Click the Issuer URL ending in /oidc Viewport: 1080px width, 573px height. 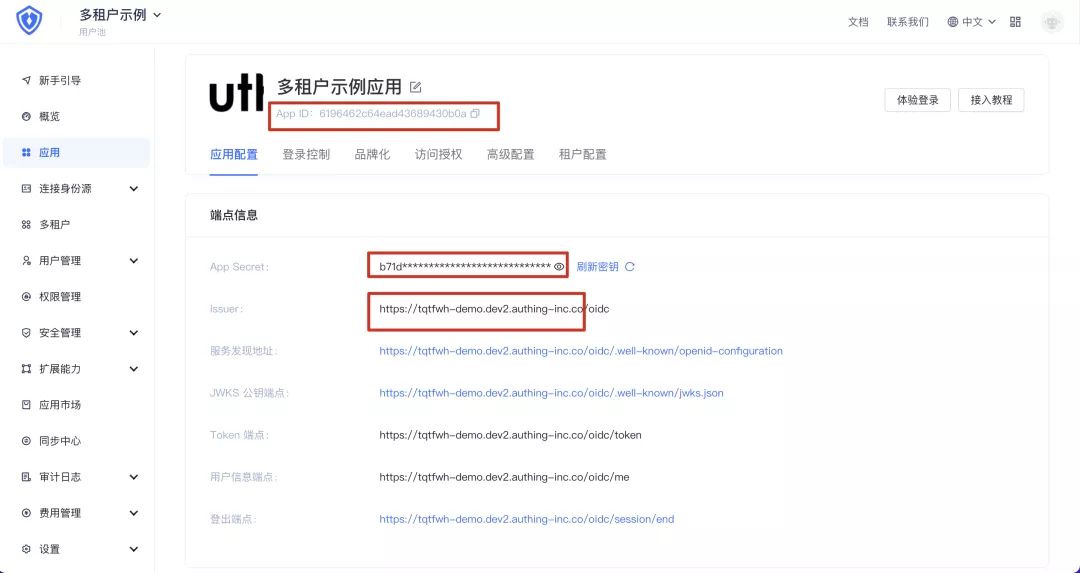pyautogui.click(x=494, y=309)
